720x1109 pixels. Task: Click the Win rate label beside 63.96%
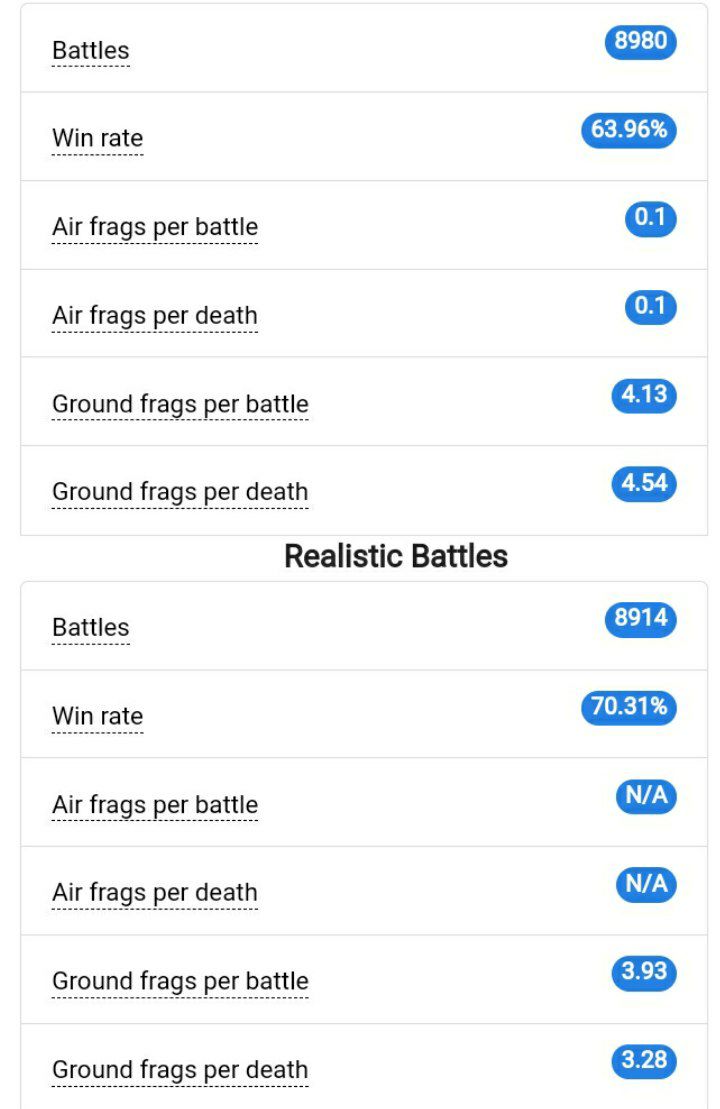[x=98, y=139]
